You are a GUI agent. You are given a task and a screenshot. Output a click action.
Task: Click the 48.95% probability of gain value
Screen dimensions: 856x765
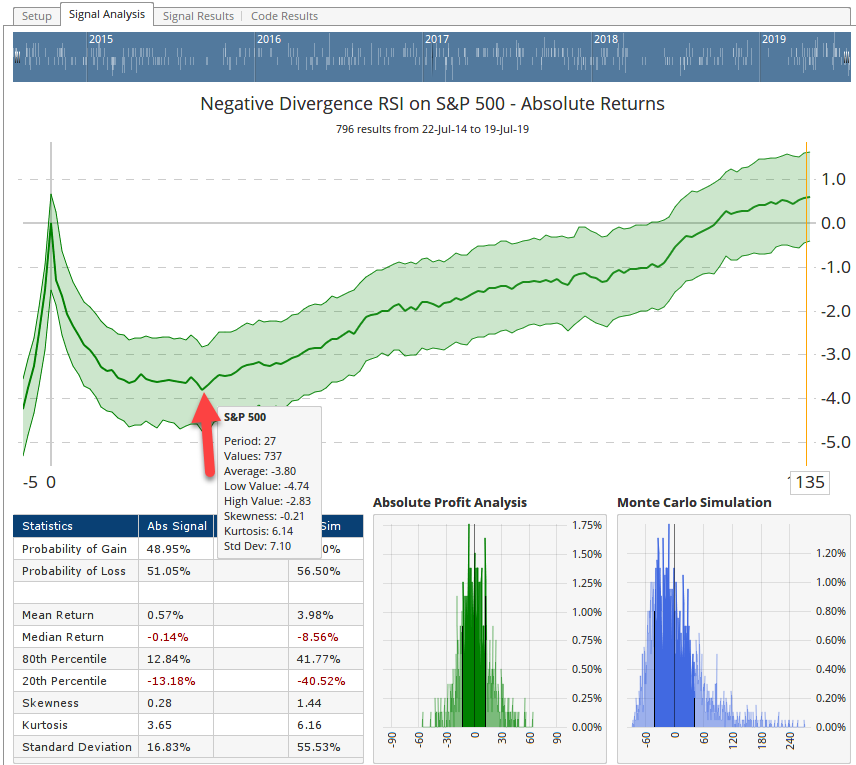tap(169, 549)
